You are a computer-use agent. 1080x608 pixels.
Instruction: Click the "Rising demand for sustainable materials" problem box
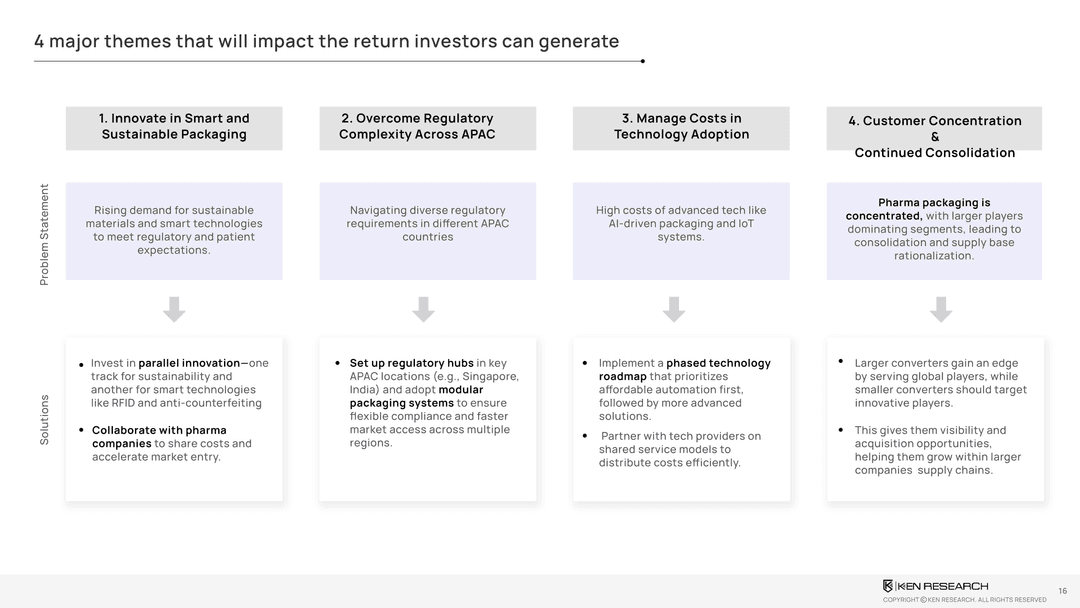point(174,231)
